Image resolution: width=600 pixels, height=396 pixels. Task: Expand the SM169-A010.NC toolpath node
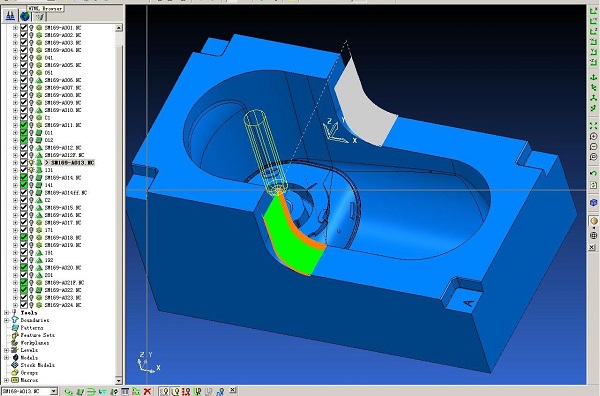click(x=15, y=110)
